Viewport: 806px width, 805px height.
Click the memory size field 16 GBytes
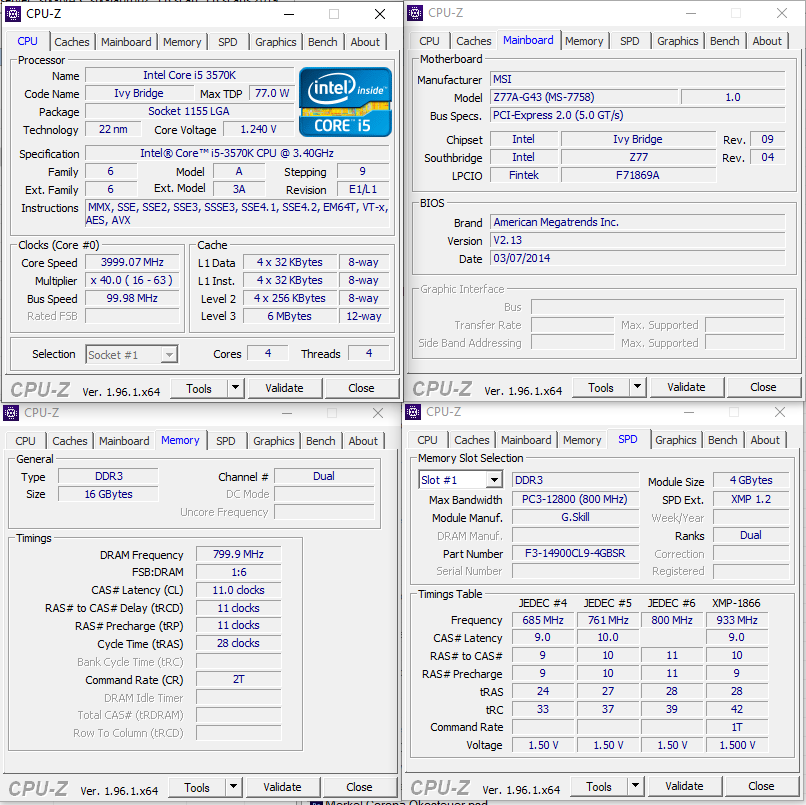(x=108, y=494)
